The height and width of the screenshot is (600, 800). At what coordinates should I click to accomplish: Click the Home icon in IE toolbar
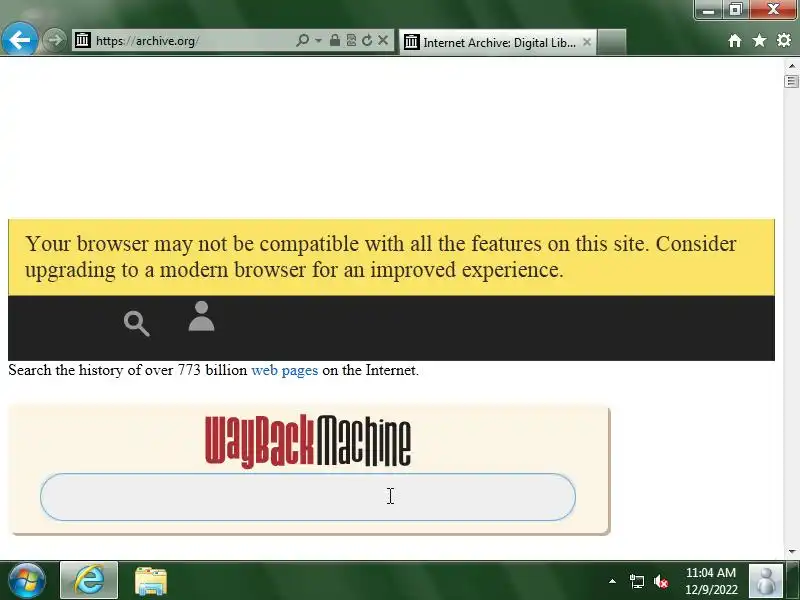point(735,40)
